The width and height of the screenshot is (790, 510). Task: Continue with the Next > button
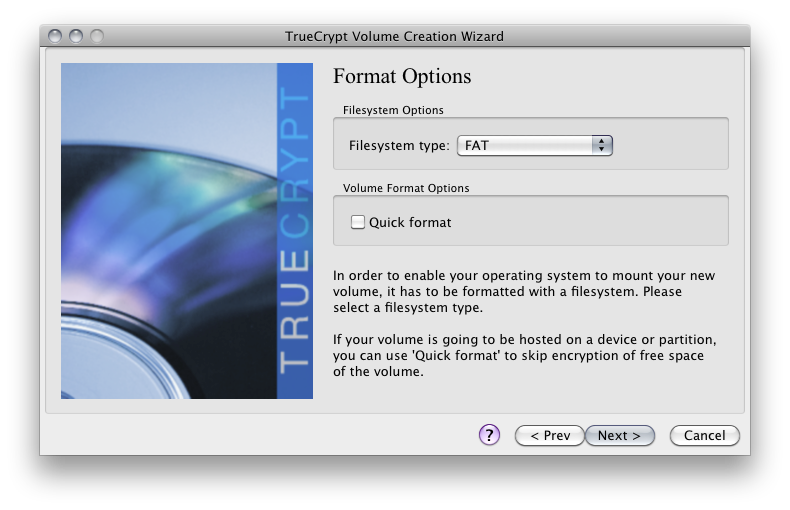coord(620,435)
